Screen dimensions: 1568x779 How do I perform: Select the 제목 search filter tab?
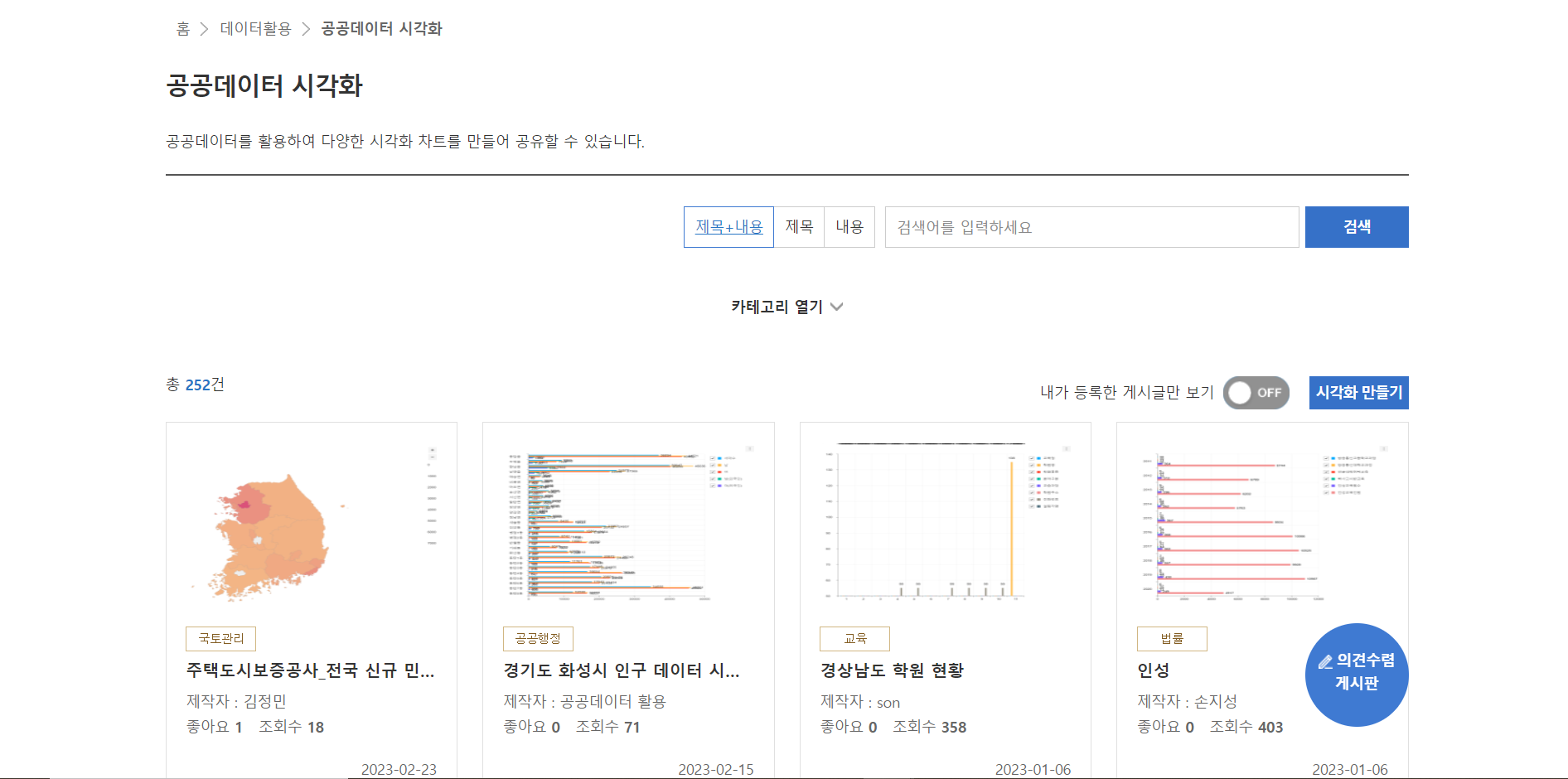[x=799, y=227]
